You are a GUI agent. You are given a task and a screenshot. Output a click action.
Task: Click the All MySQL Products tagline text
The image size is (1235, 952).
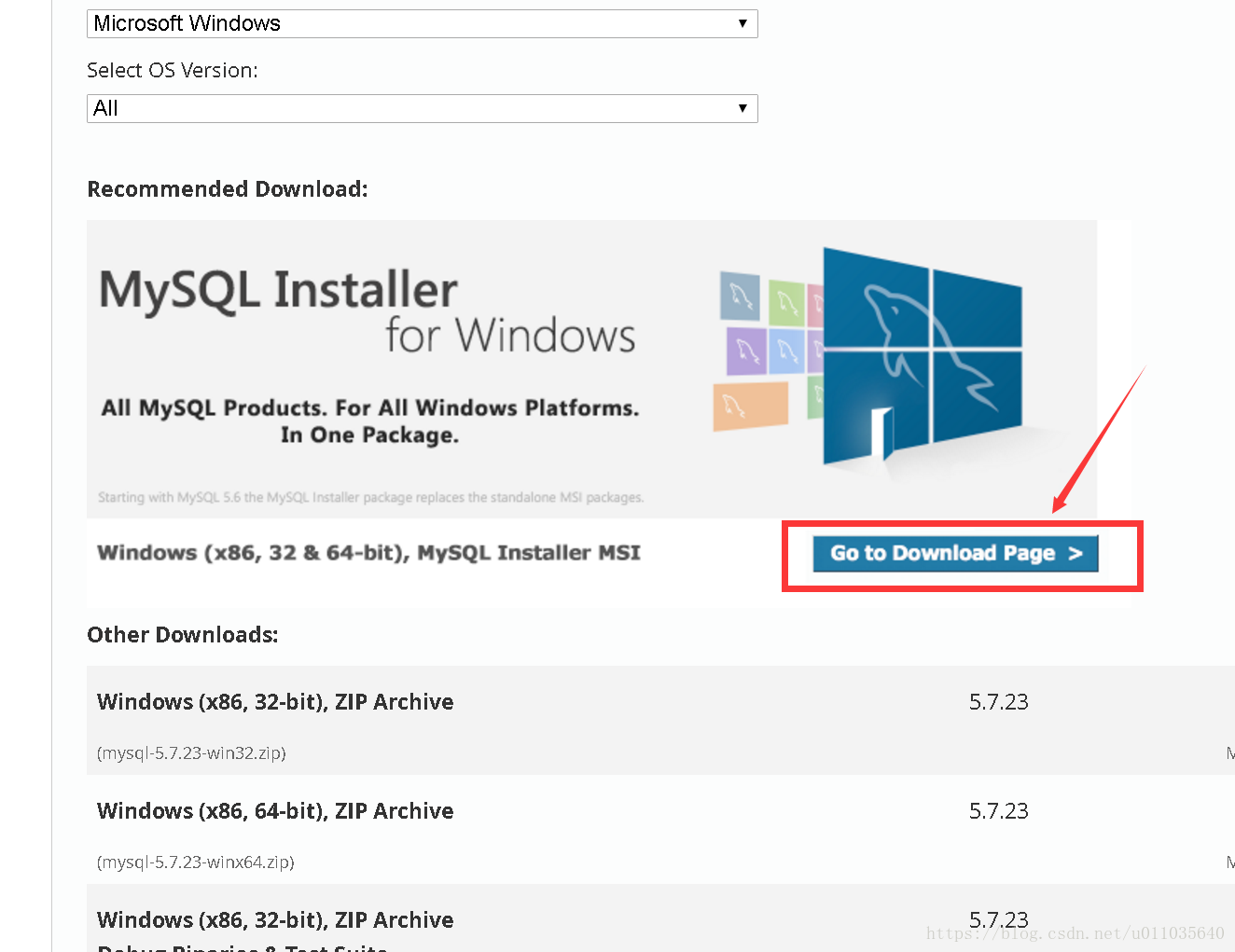tap(370, 421)
